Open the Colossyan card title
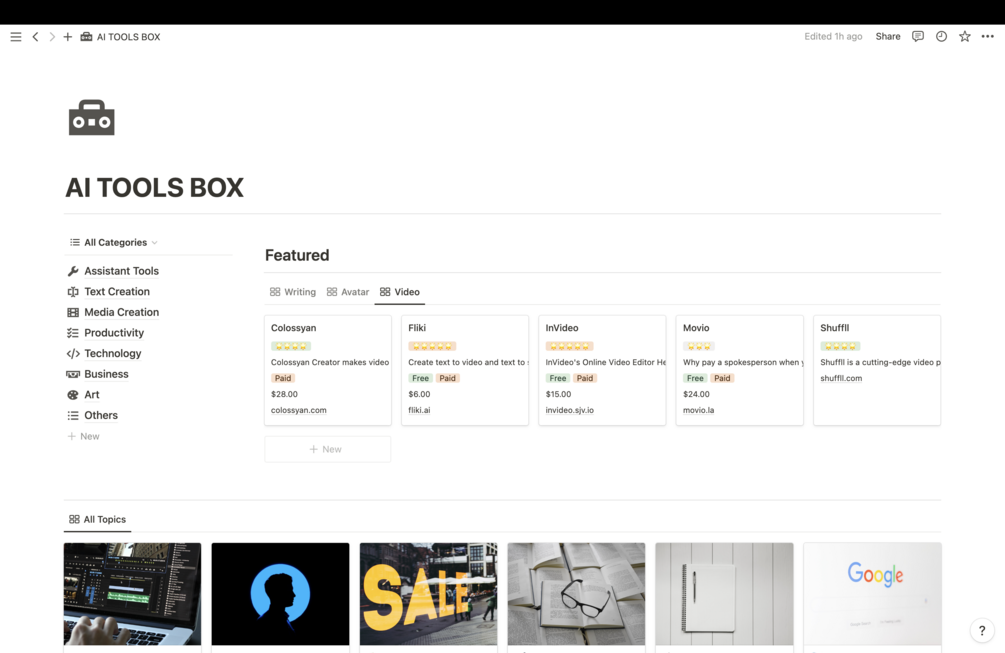The width and height of the screenshot is (1005, 653). pyautogui.click(x=294, y=327)
